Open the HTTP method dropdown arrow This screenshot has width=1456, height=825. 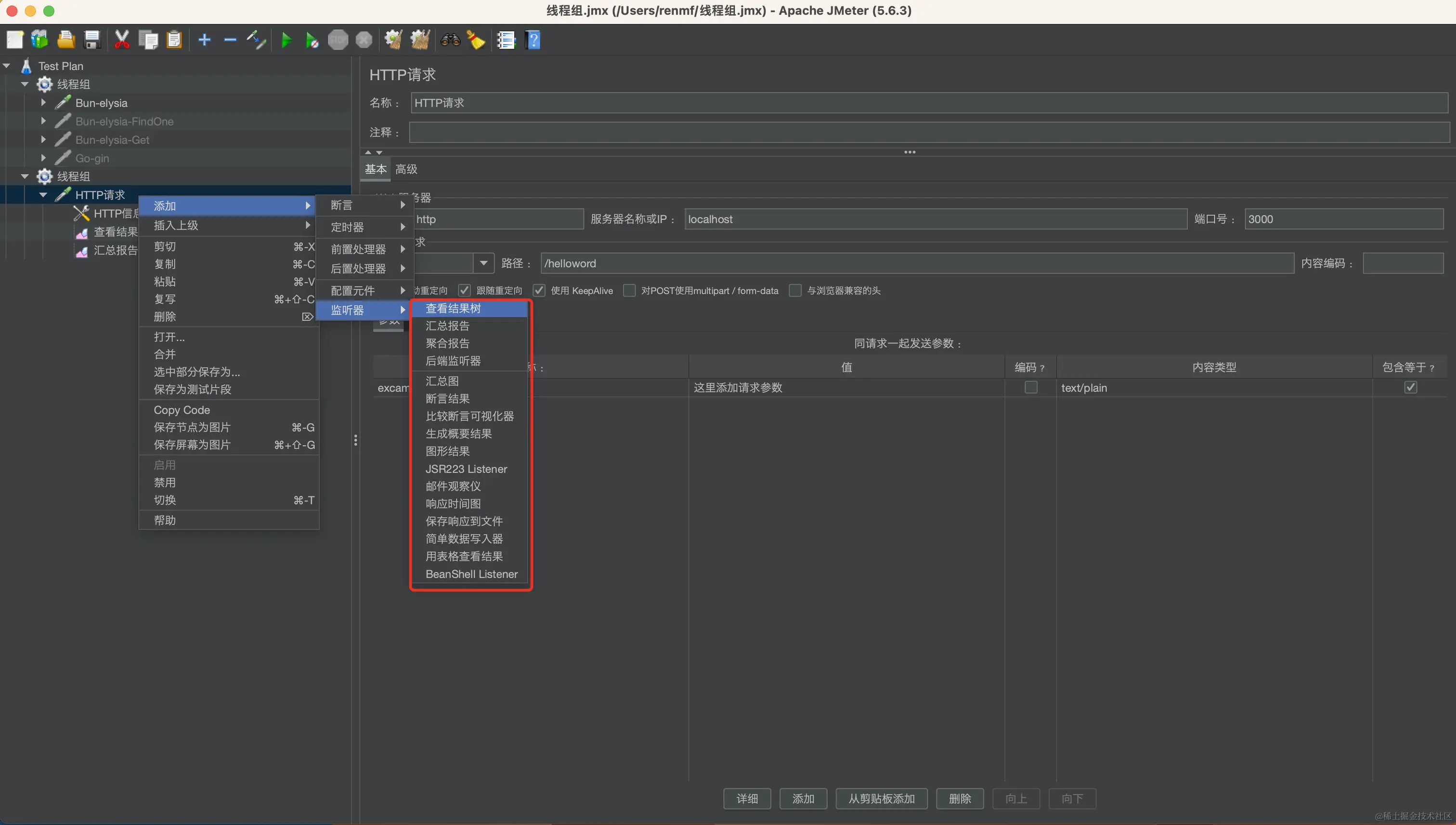pos(483,263)
